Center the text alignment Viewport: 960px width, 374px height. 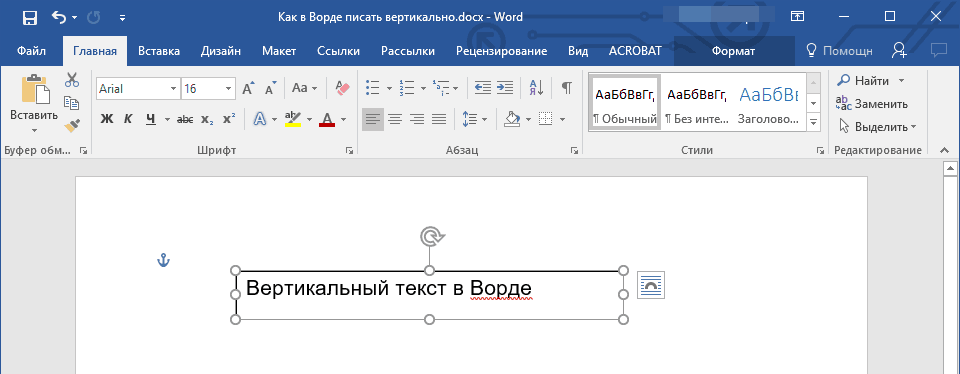(395, 119)
